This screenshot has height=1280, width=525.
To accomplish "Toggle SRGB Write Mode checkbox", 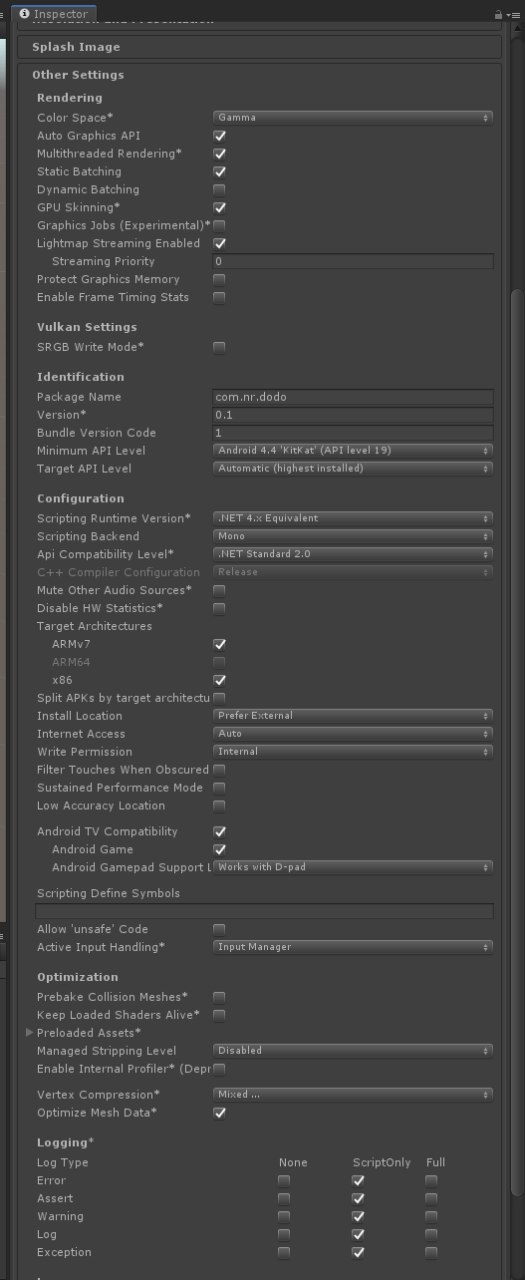I will click(219, 348).
